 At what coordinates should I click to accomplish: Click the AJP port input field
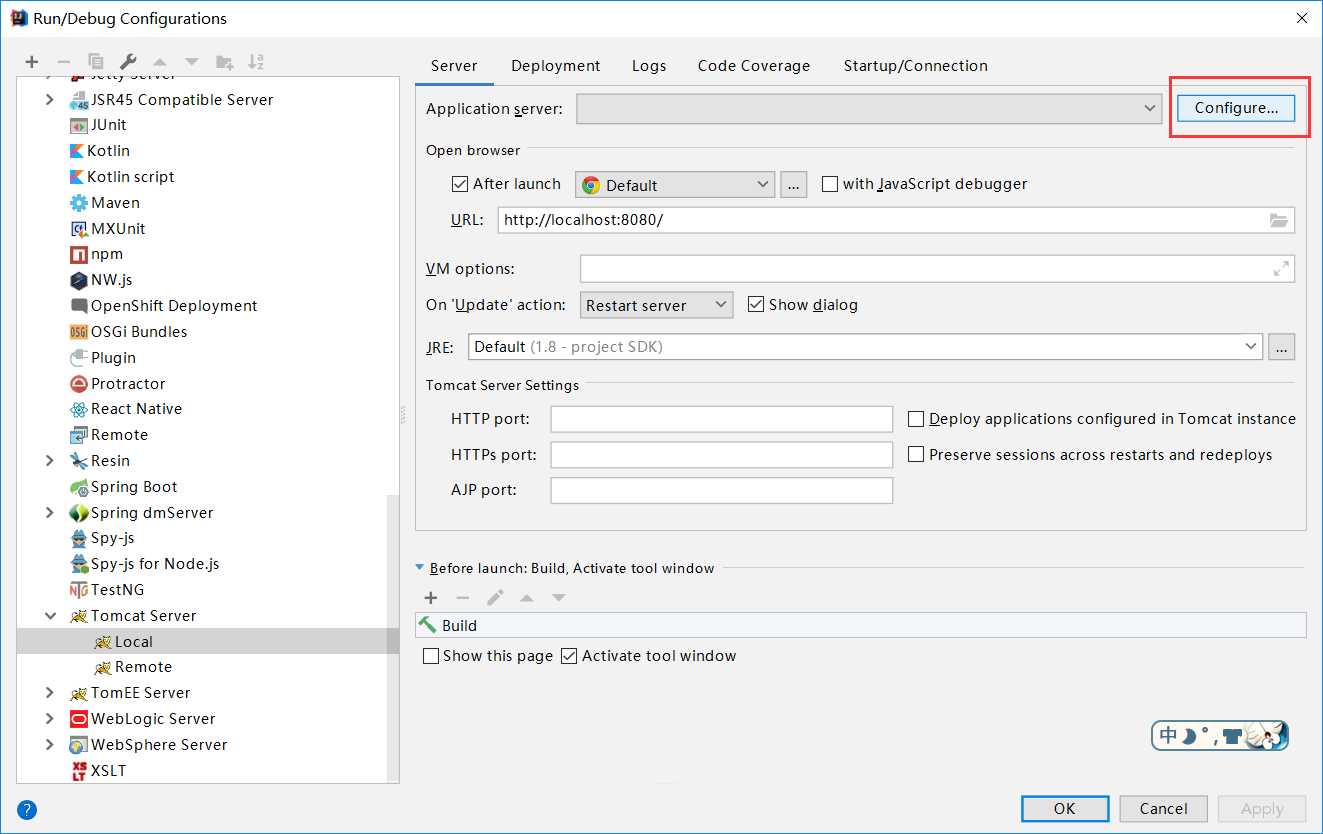[x=721, y=490]
